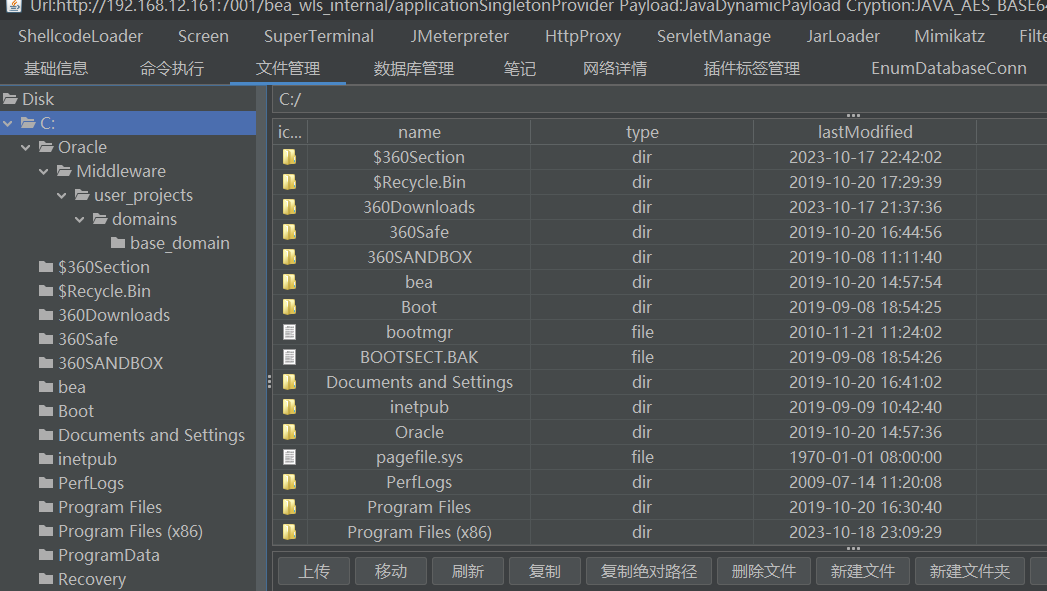Sort by the lastModified column header
This screenshot has height=591, width=1047.
pos(864,132)
